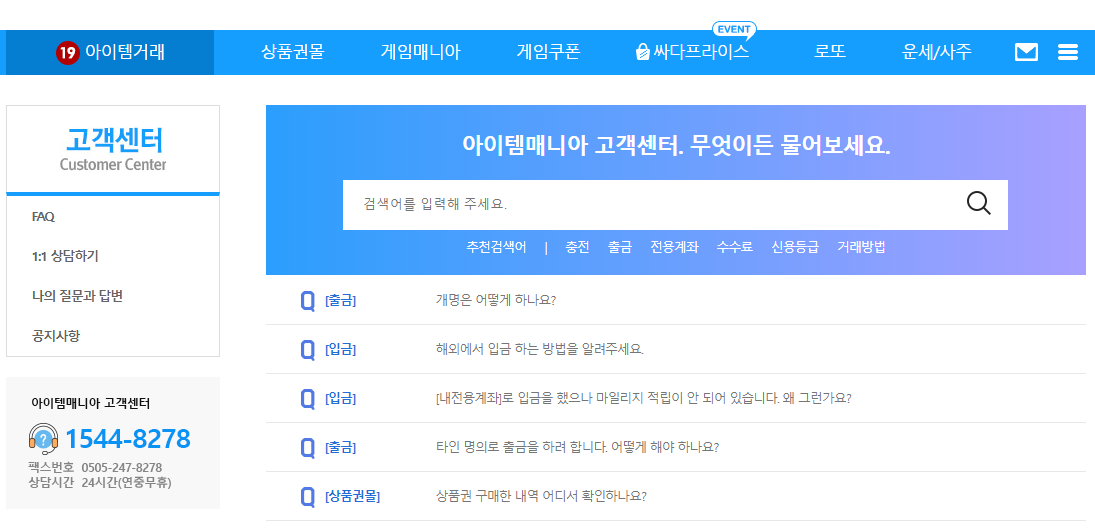Viewport: 1095px width, 530px height.
Task: Open 싸다프라이스 menu item
Action: coord(701,52)
